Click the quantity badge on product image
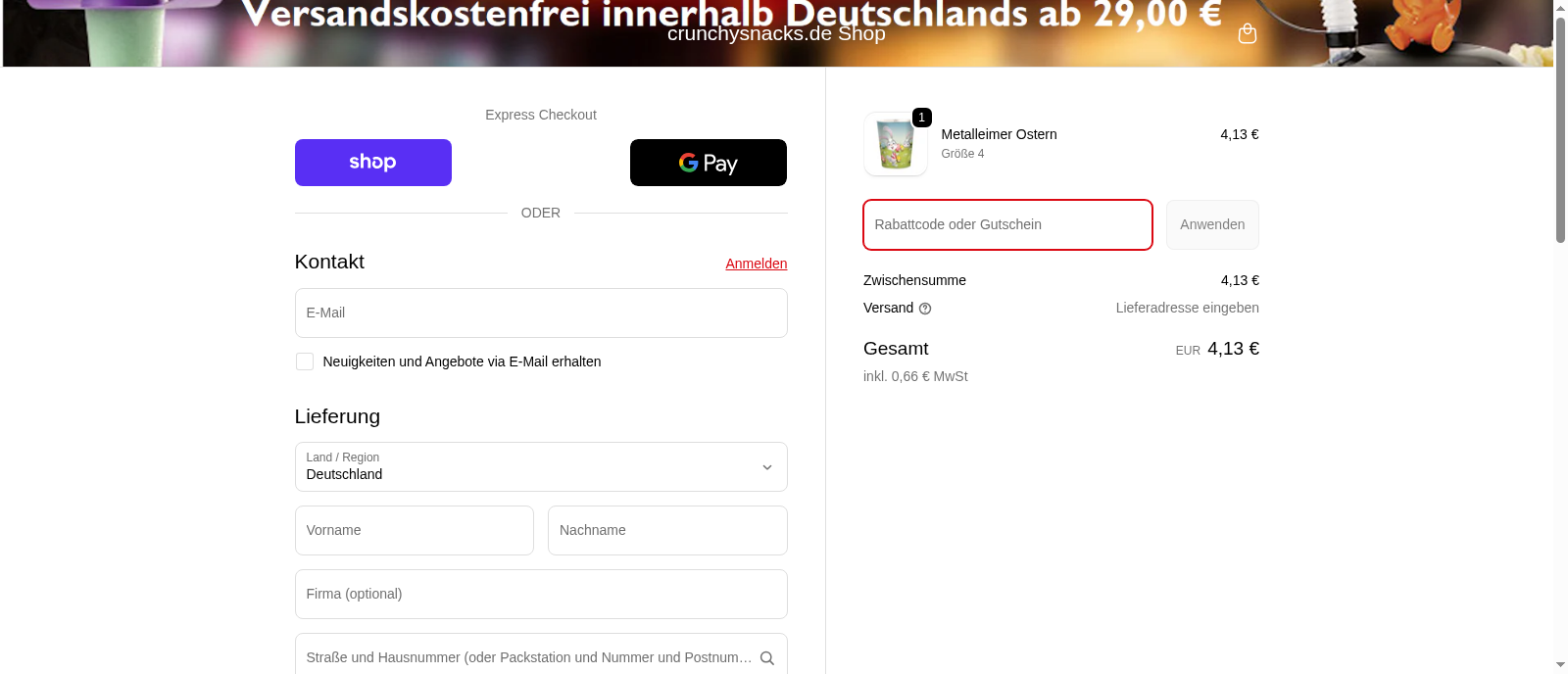 (x=921, y=118)
